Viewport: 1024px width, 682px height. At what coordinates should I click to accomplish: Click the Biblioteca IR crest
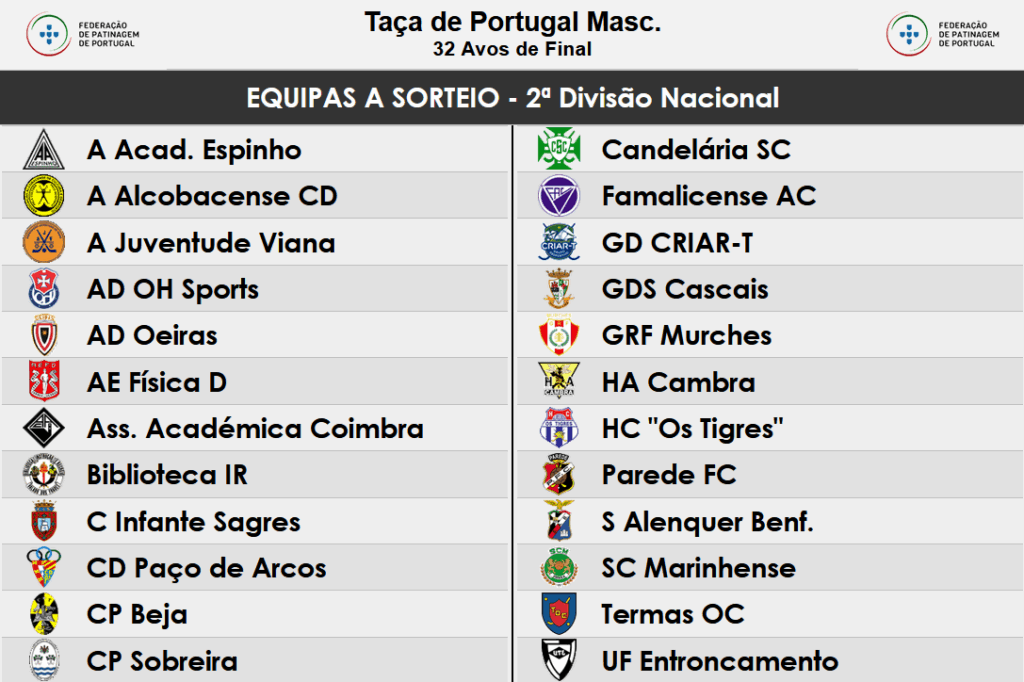click(x=44, y=475)
